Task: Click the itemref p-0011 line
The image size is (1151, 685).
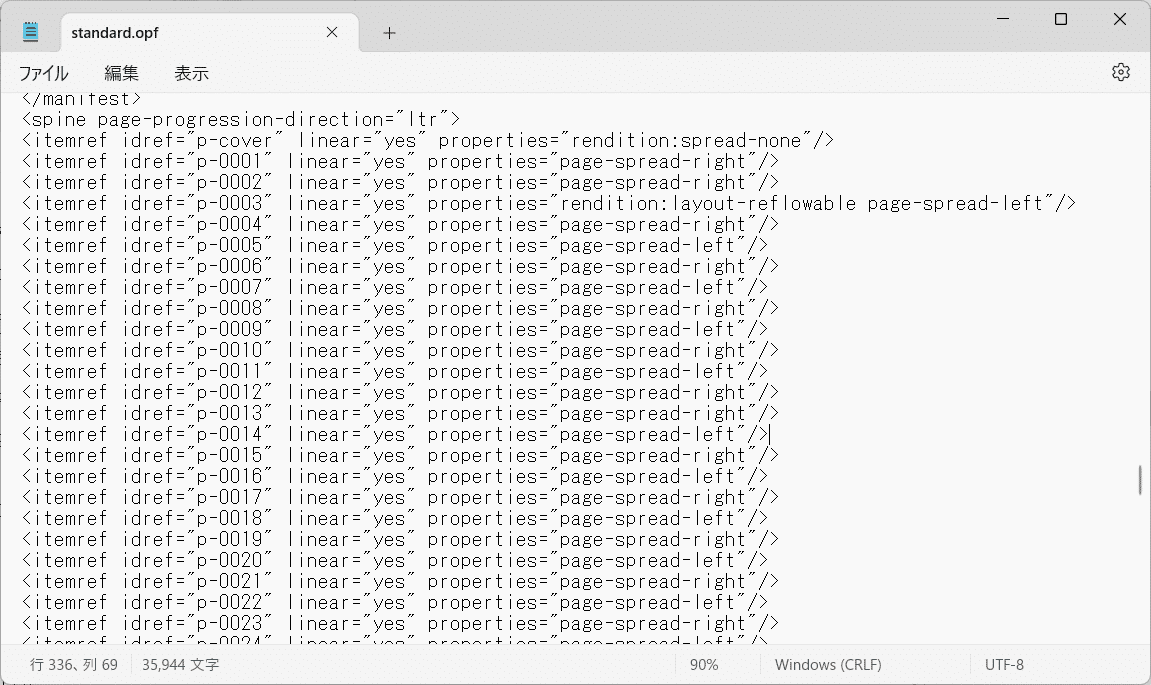Action: [x=395, y=372]
